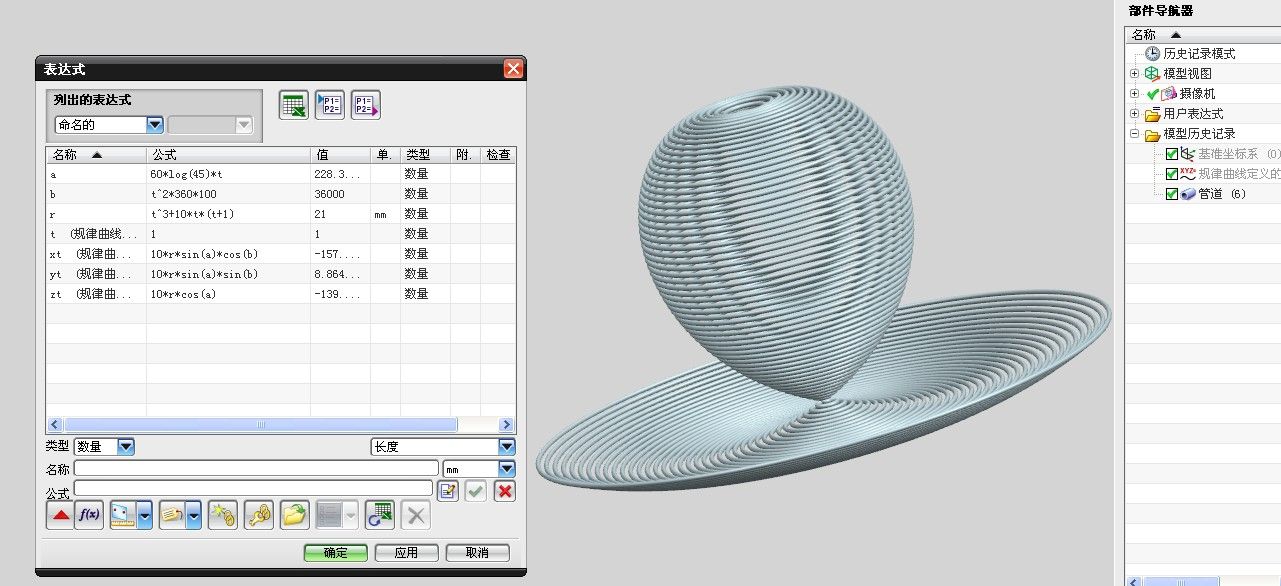
Task: Click the refresh values from spreadsheet icon
Action: [379, 515]
